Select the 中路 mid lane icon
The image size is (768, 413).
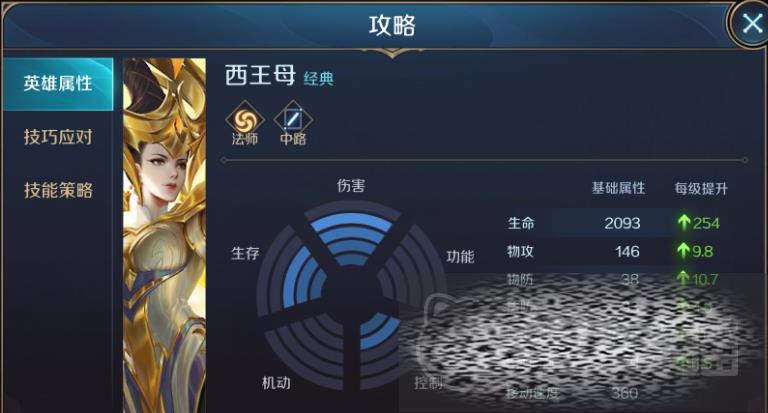[x=293, y=123]
